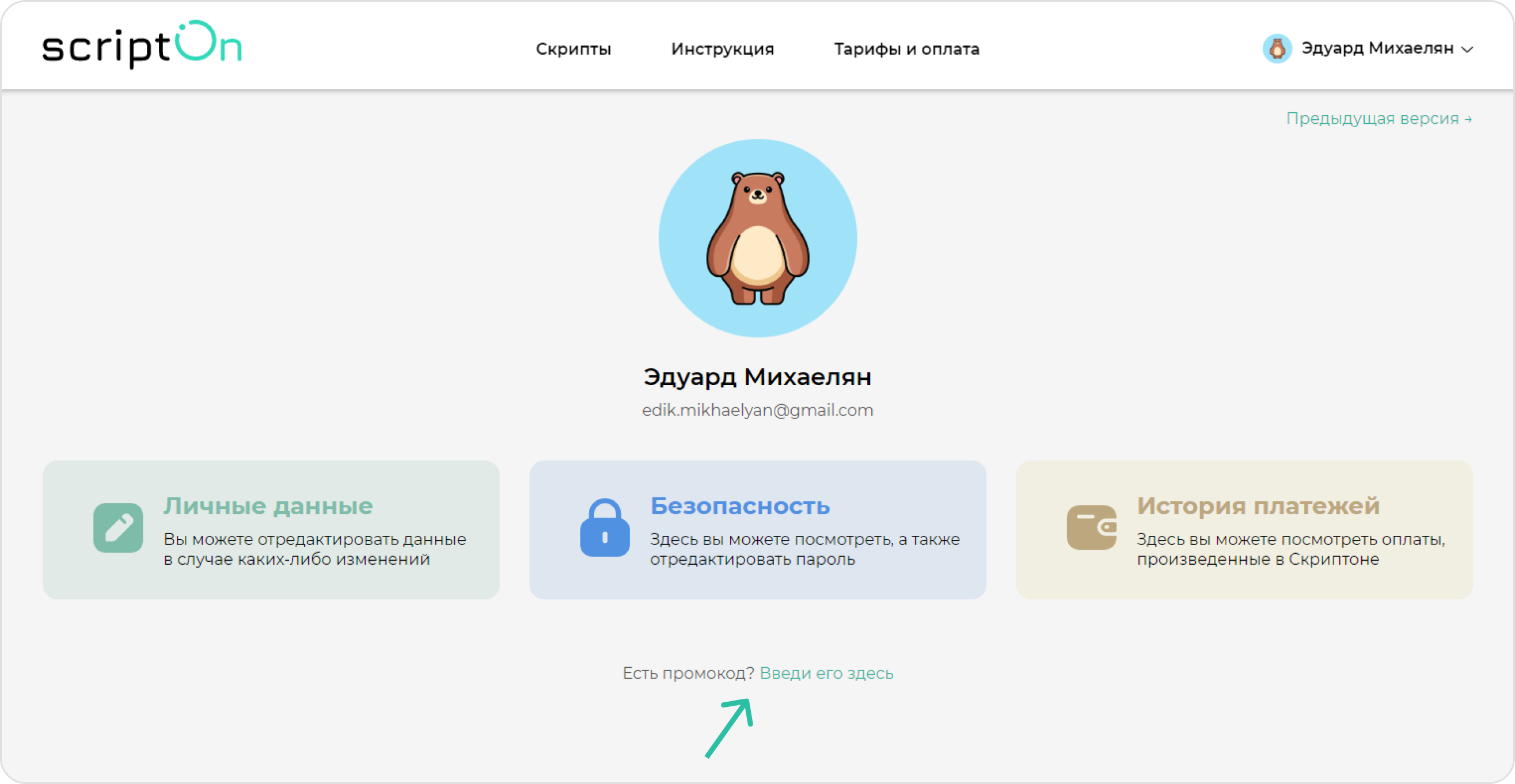1515x784 pixels.
Task: Click the История платежей description text
Action: [1290, 549]
